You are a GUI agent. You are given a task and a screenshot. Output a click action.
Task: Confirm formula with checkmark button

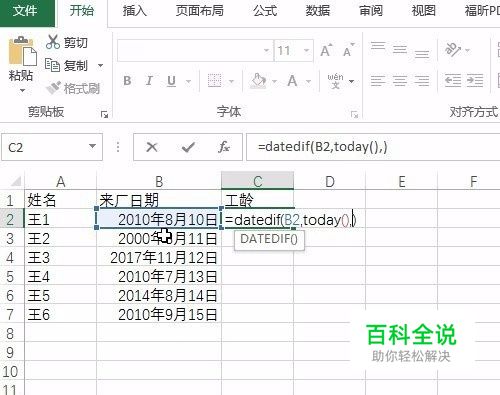click(188, 147)
